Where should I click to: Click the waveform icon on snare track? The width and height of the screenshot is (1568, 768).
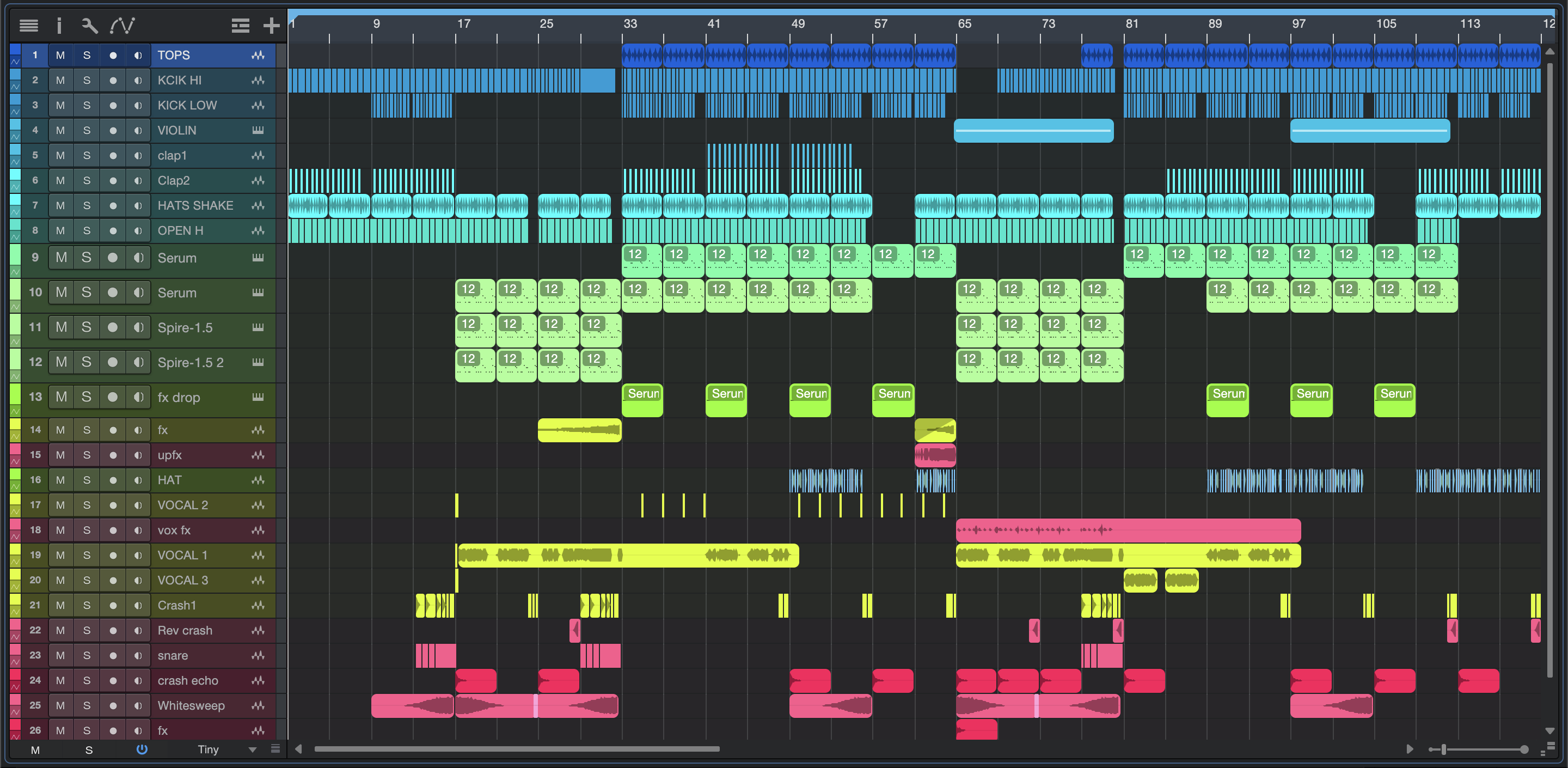pyautogui.click(x=258, y=655)
